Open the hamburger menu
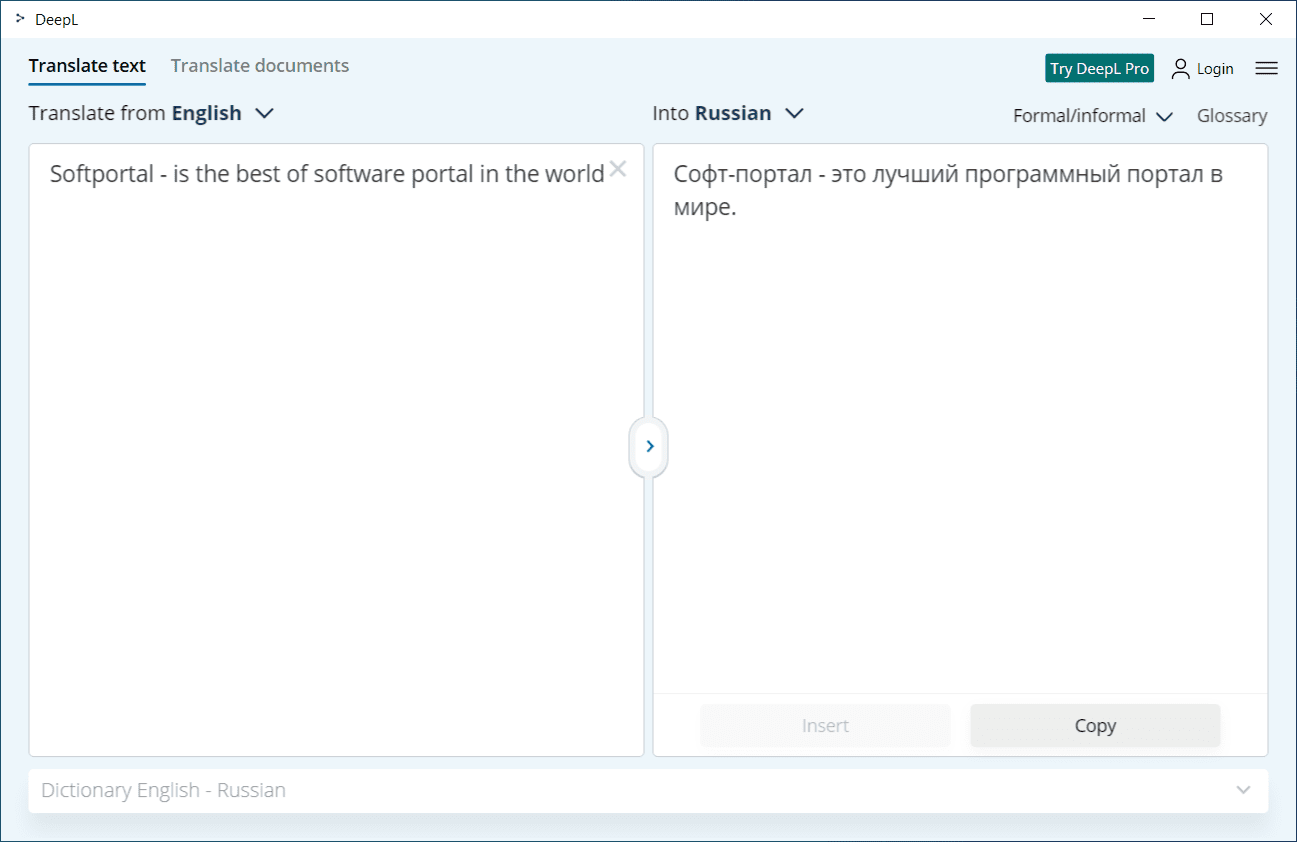Viewport: 1297px width, 842px height. (x=1266, y=68)
